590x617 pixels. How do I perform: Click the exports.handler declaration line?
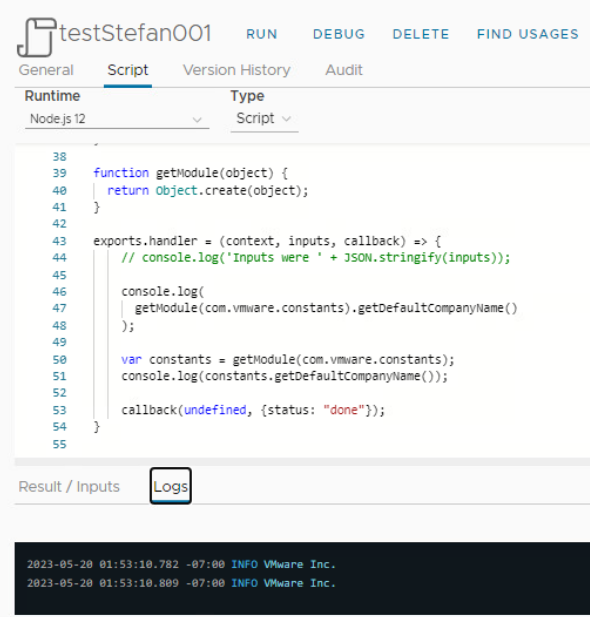pyautogui.click(x=267, y=241)
